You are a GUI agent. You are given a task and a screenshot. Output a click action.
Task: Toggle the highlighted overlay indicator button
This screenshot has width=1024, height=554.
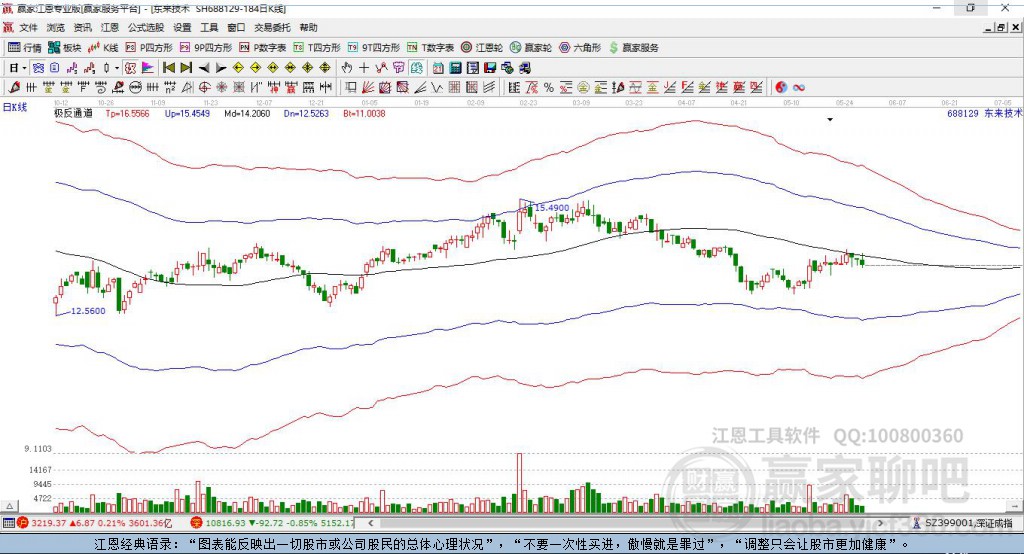point(39,68)
